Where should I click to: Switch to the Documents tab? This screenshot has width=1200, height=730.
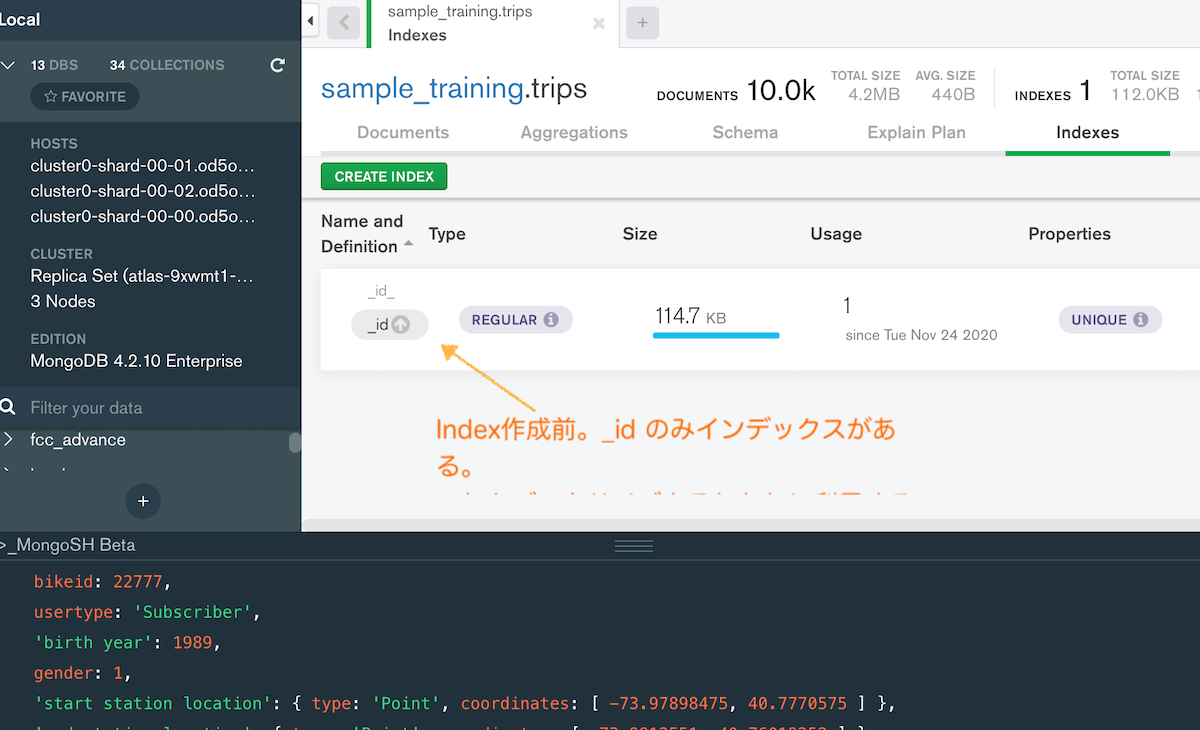pyautogui.click(x=403, y=132)
